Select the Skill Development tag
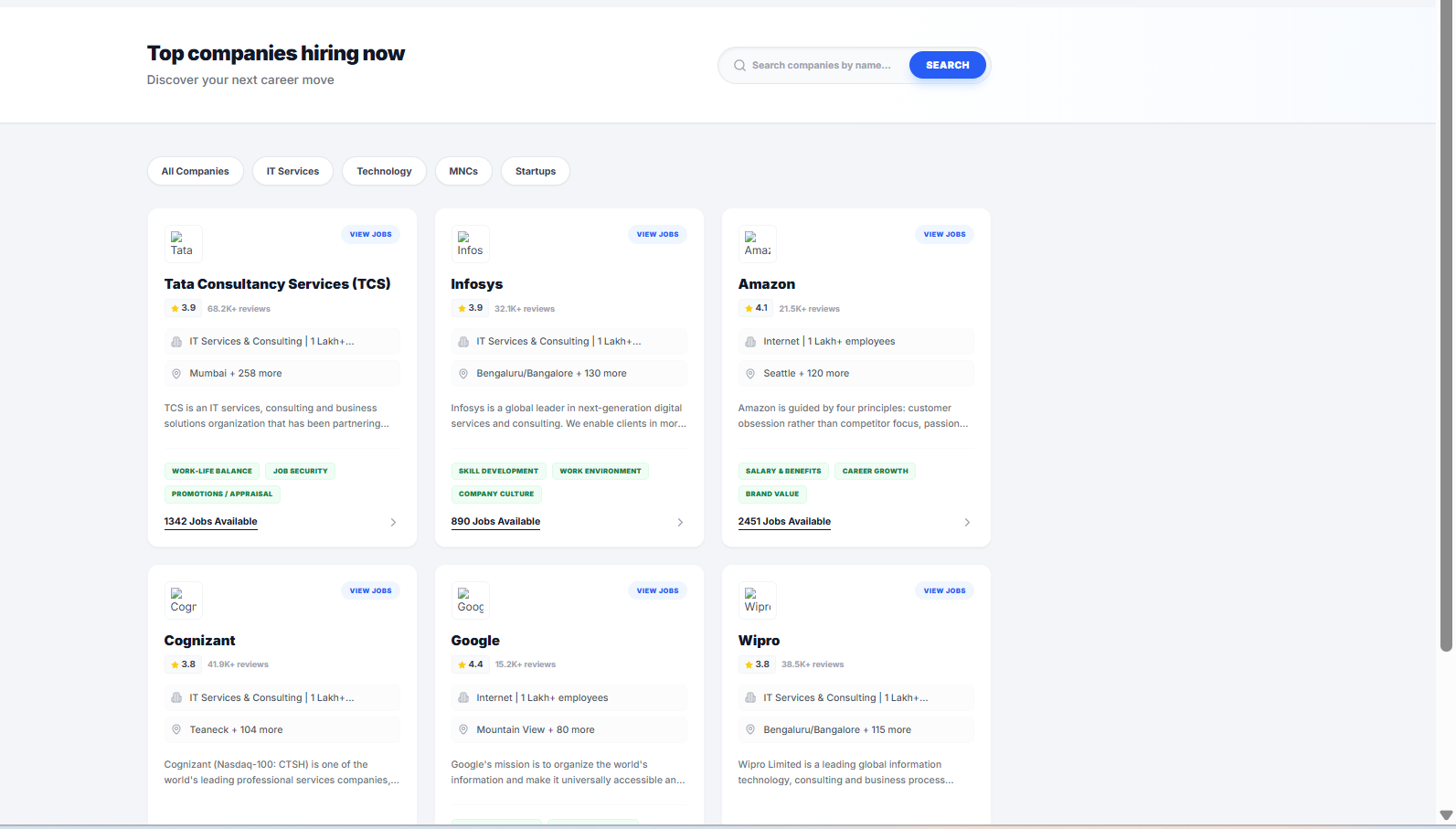This screenshot has height=829, width=1456. 498,472
